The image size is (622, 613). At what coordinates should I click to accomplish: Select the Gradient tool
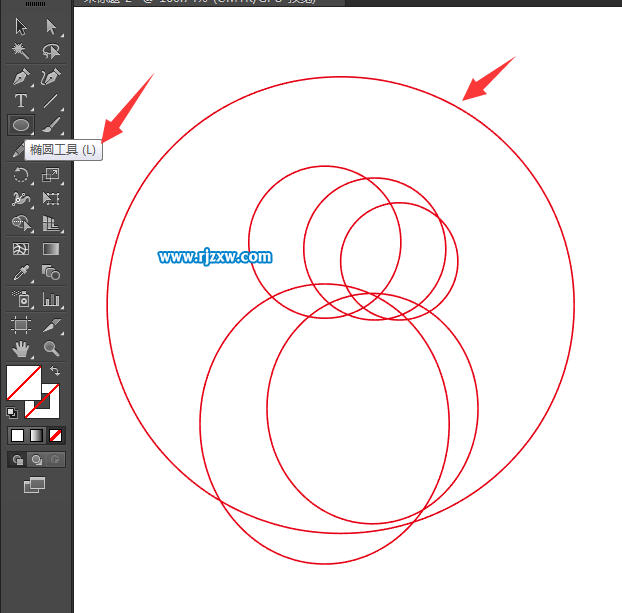(51, 249)
